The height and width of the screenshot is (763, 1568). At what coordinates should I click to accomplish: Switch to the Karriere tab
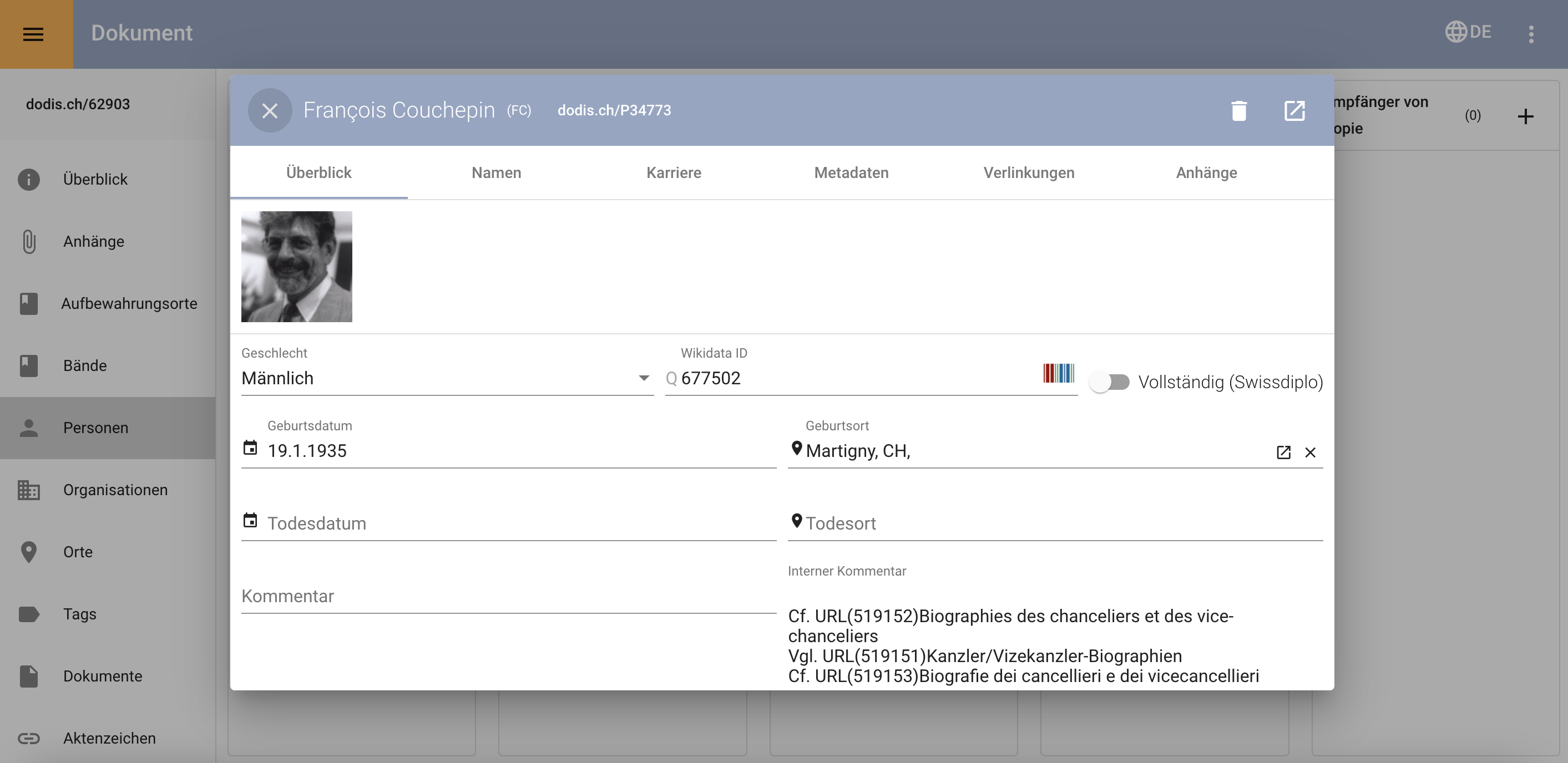(673, 173)
